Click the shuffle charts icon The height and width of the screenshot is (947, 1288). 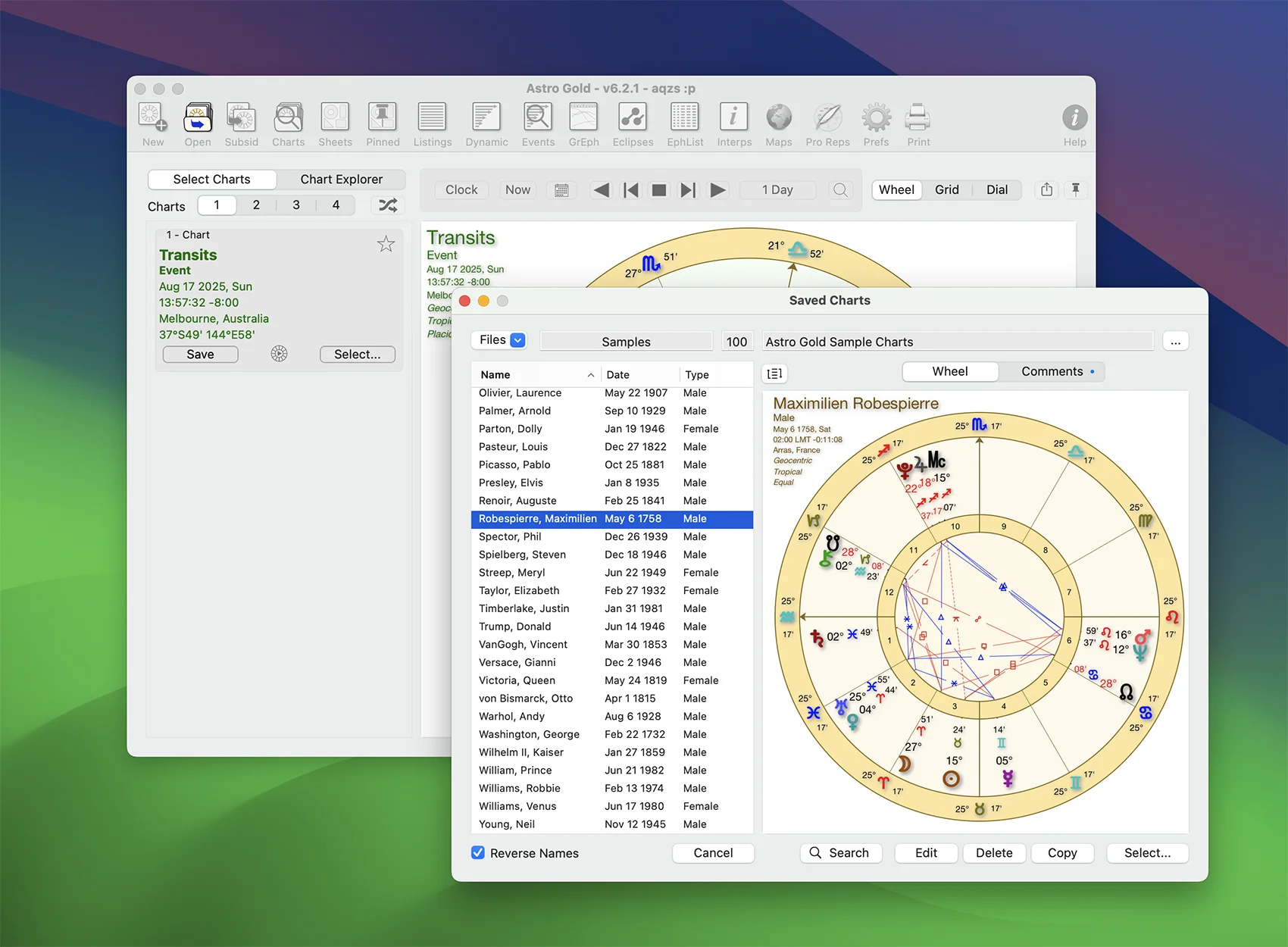coord(388,205)
